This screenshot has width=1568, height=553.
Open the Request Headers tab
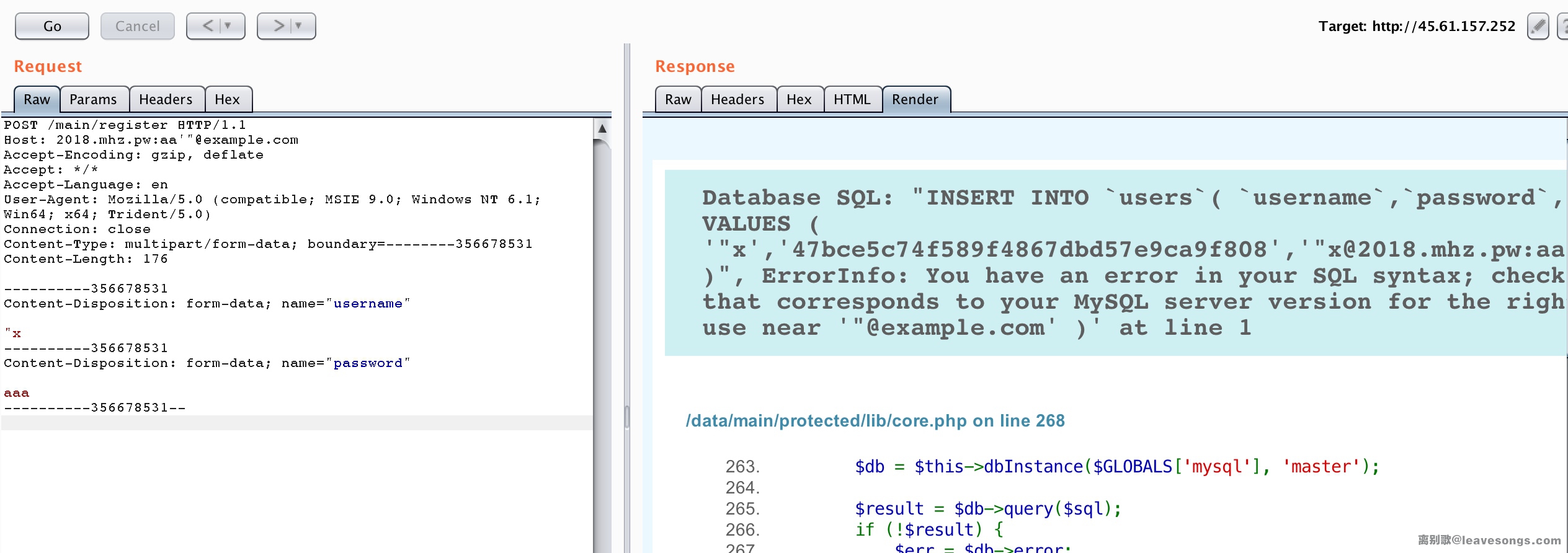pyautogui.click(x=166, y=99)
